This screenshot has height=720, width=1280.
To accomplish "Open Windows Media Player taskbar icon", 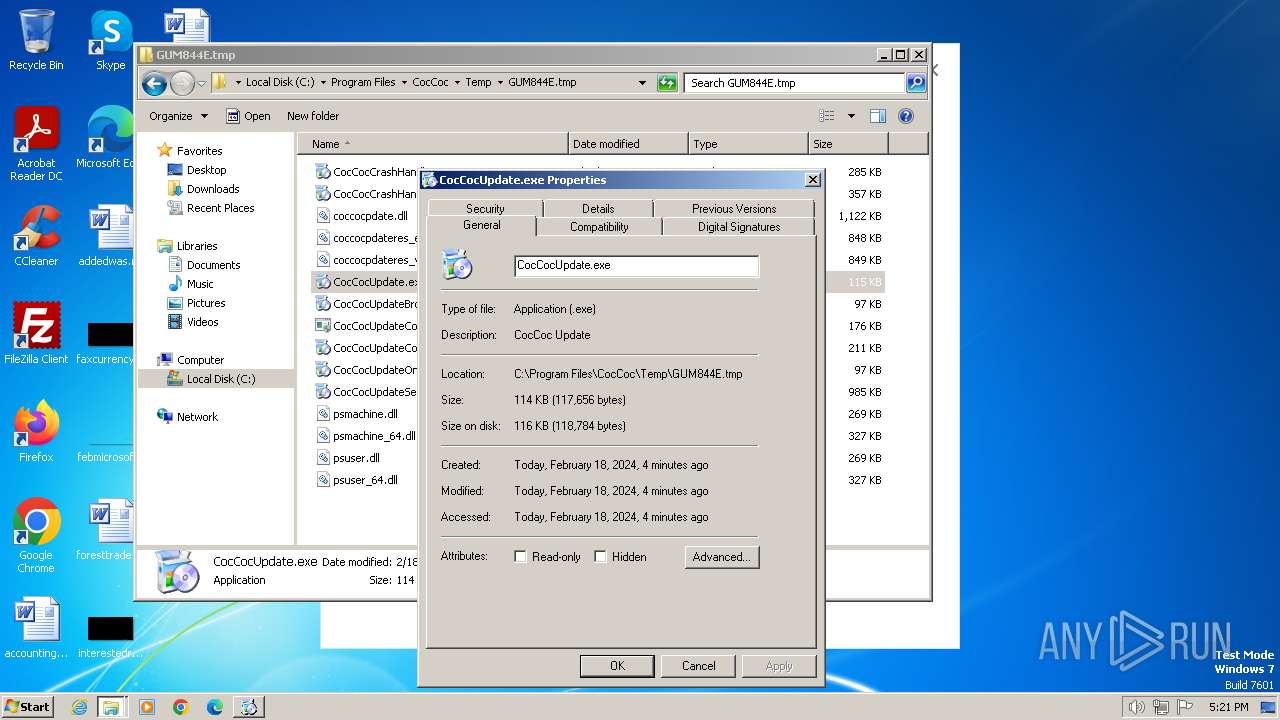I will 147,707.
